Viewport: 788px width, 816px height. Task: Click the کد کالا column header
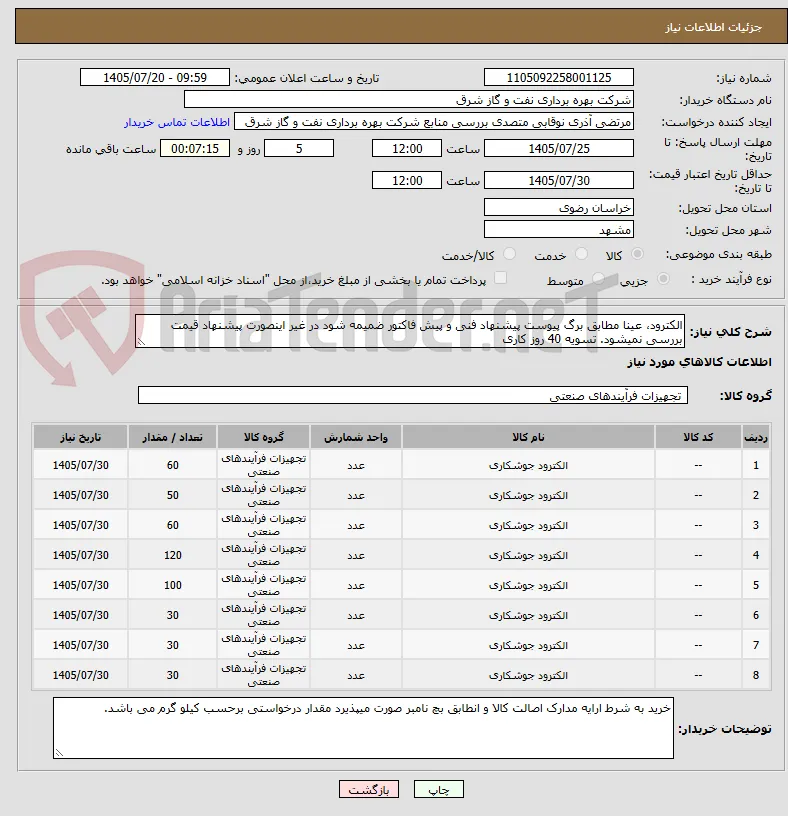698,437
